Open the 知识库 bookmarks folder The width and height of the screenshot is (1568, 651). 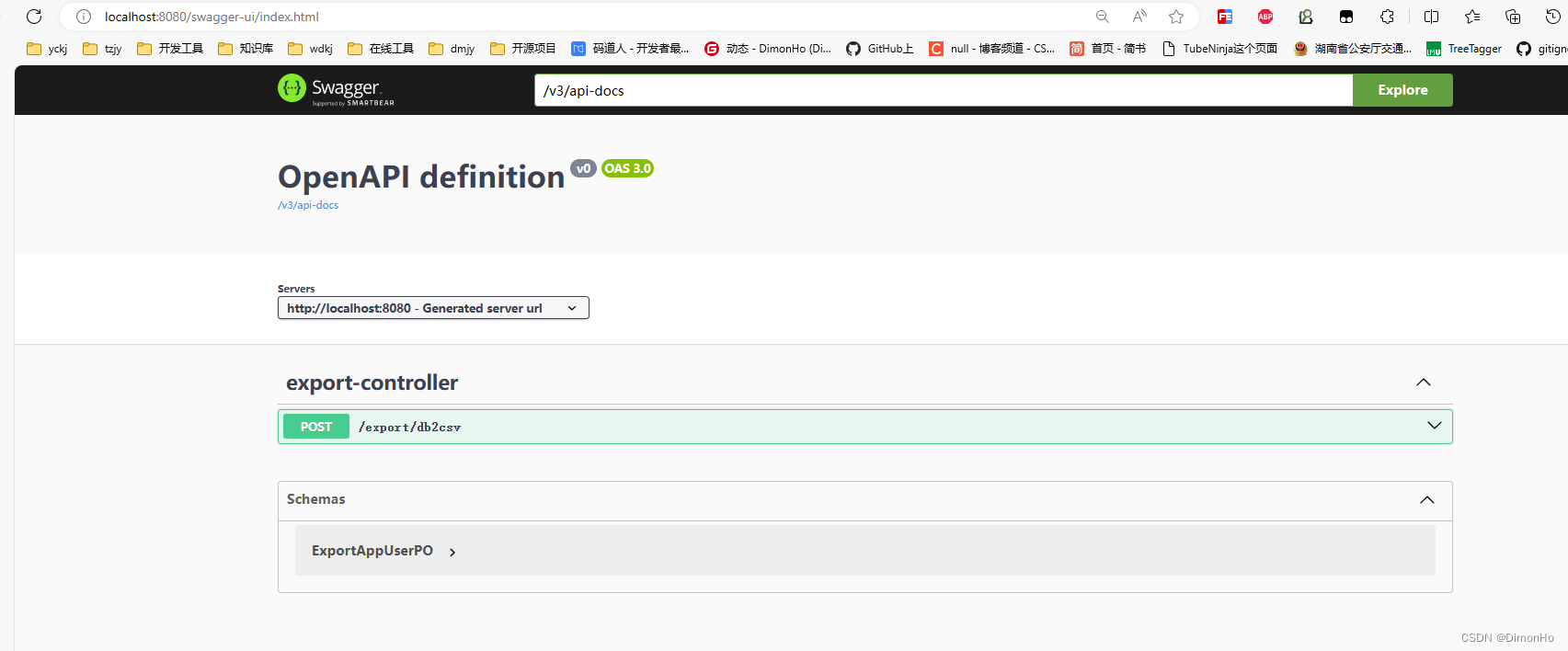246,49
